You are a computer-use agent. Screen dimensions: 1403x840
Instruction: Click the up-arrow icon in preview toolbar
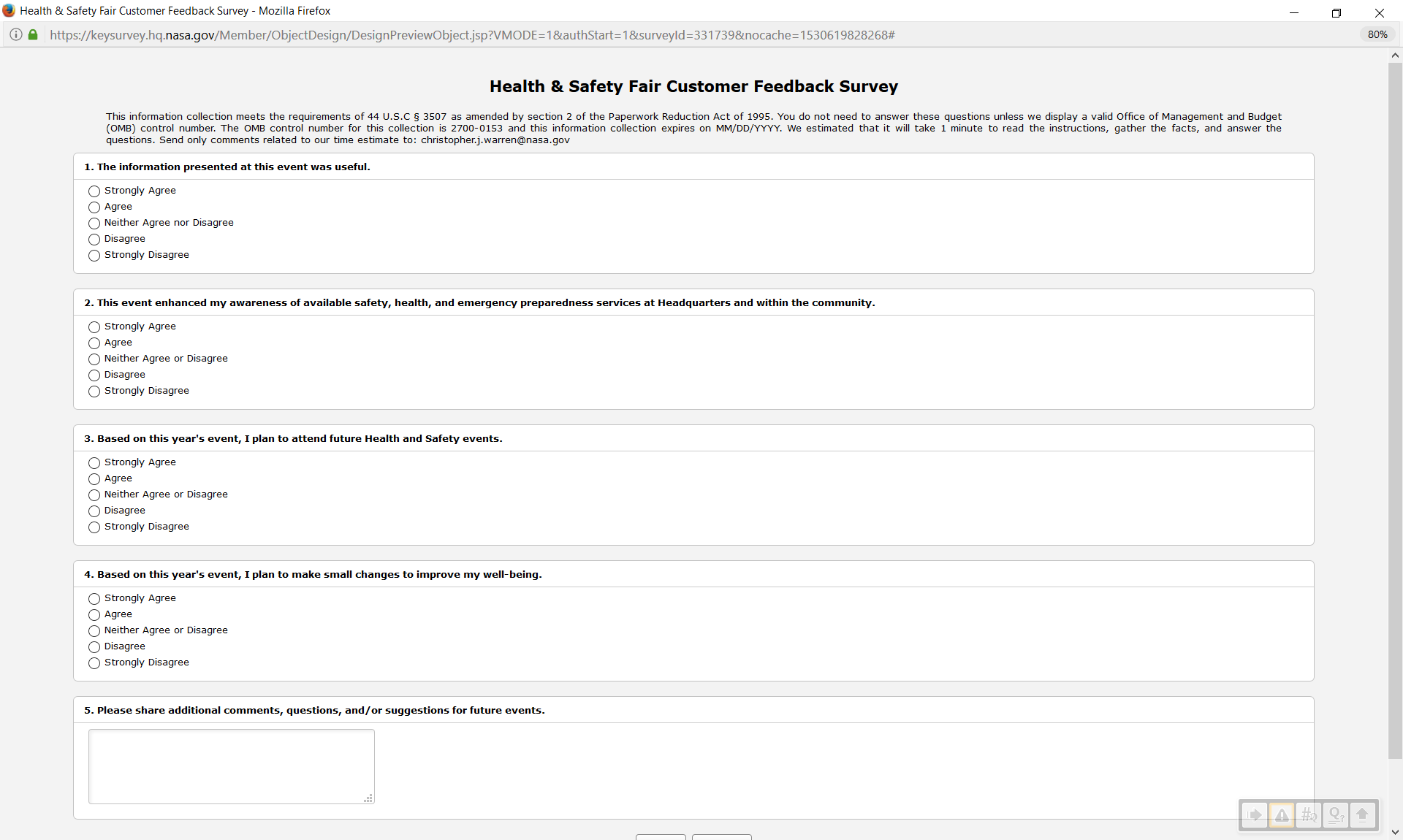tap(1362, 815)
